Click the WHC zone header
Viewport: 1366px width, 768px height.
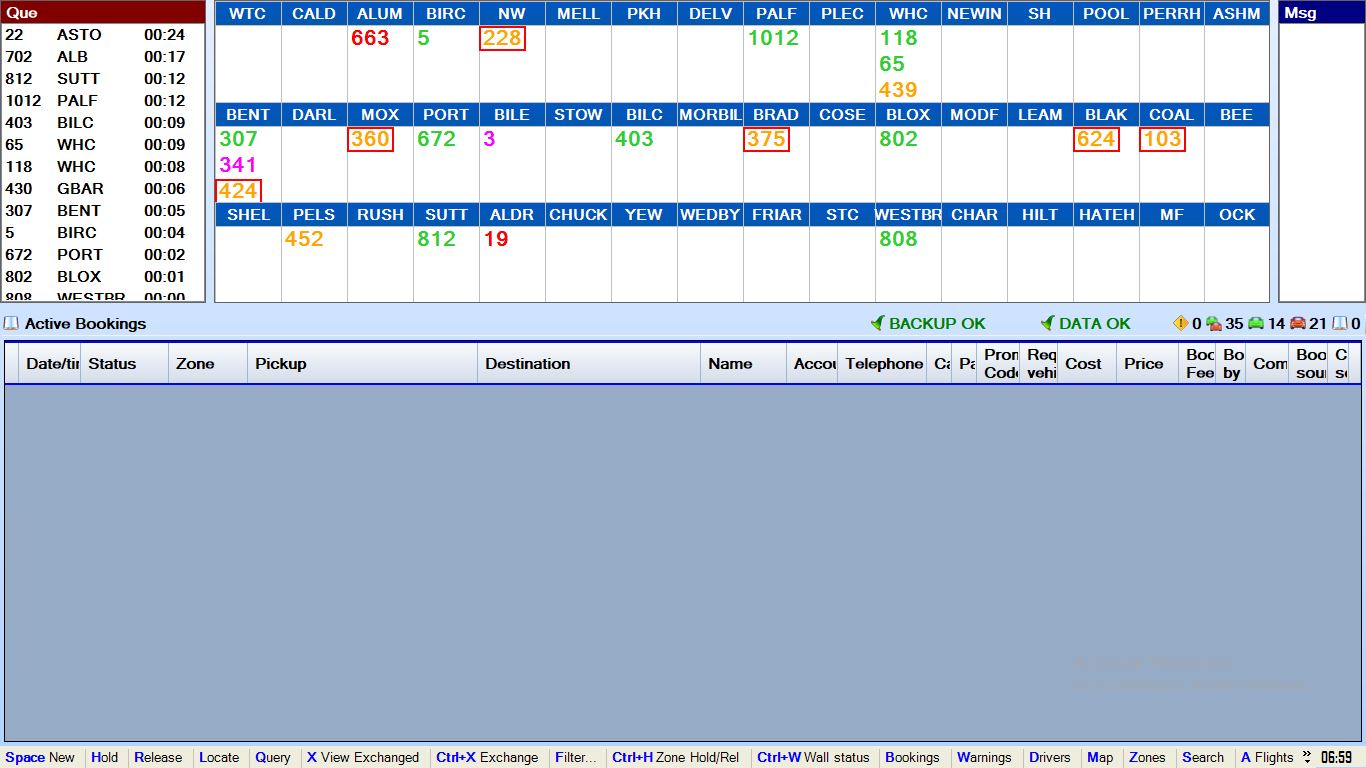[x=908, y=14]
